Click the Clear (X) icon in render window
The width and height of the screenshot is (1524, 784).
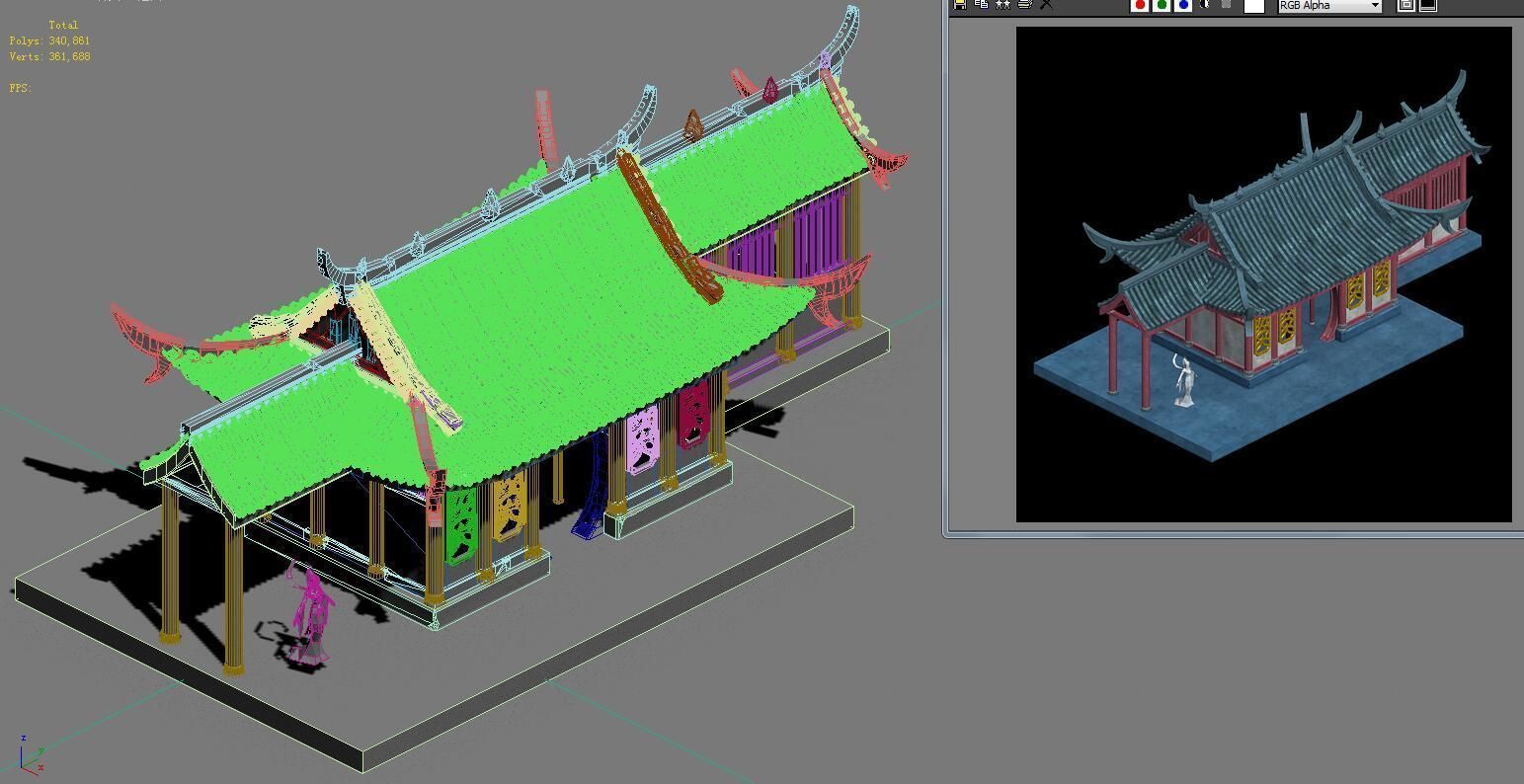point(1046,4)
